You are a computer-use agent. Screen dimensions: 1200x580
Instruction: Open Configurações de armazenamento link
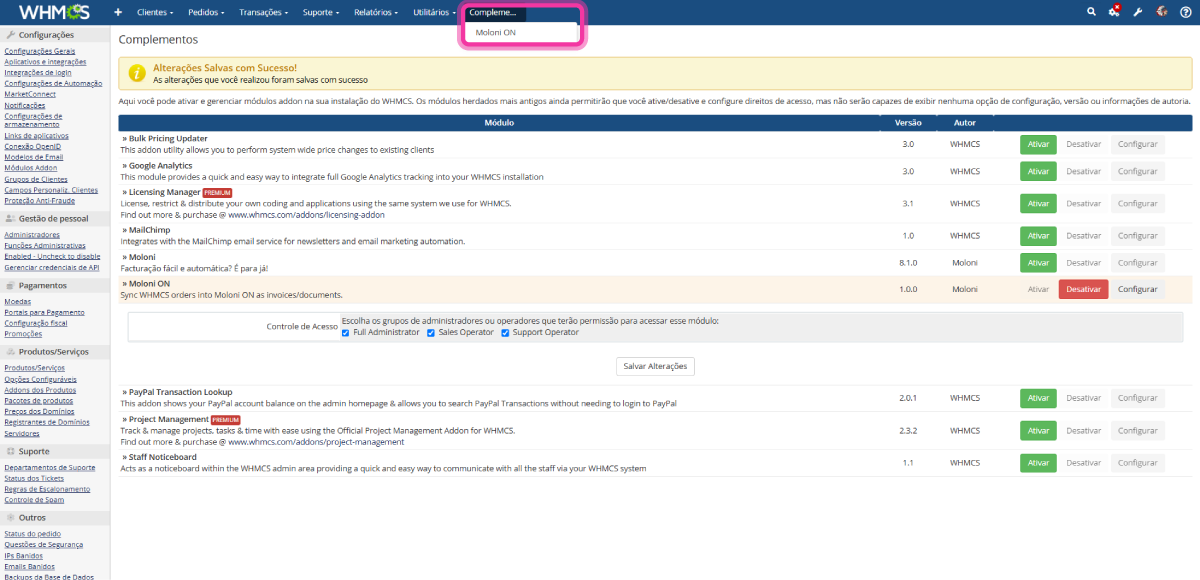[x=34, y=120]
